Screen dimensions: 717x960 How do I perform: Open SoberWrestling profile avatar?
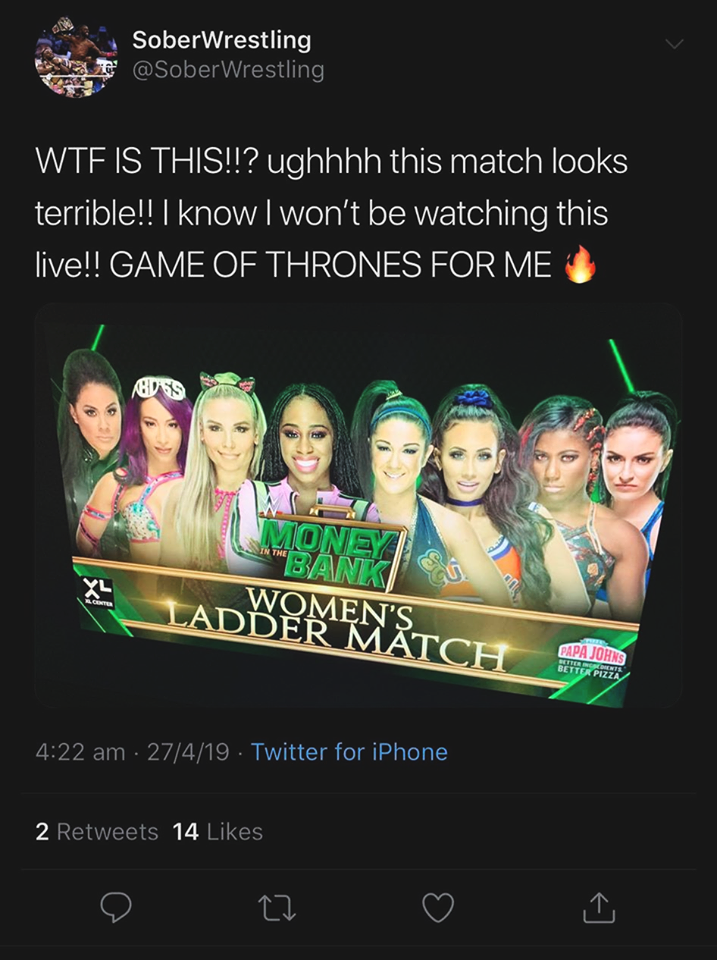(76, 57)
